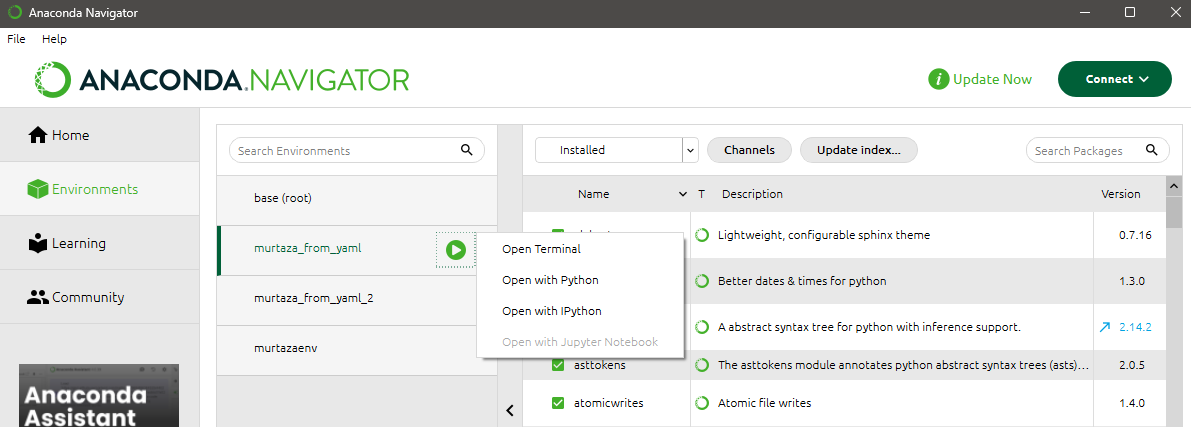Click the Community people icon
This screenshot has width=1191, height=427.
[x=38, y=297]
